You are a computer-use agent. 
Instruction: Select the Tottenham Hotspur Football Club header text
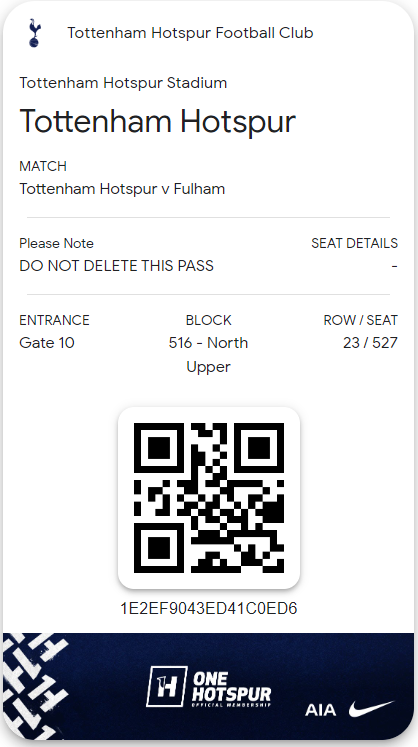click(x=190, y=33)
